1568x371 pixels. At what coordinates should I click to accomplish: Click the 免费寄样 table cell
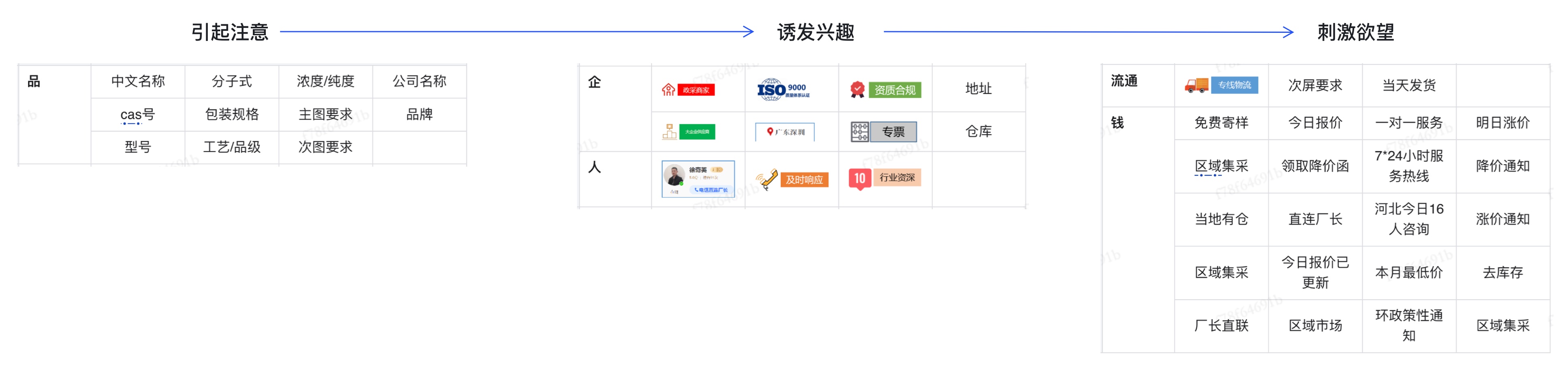click(x=1221, y=123)
